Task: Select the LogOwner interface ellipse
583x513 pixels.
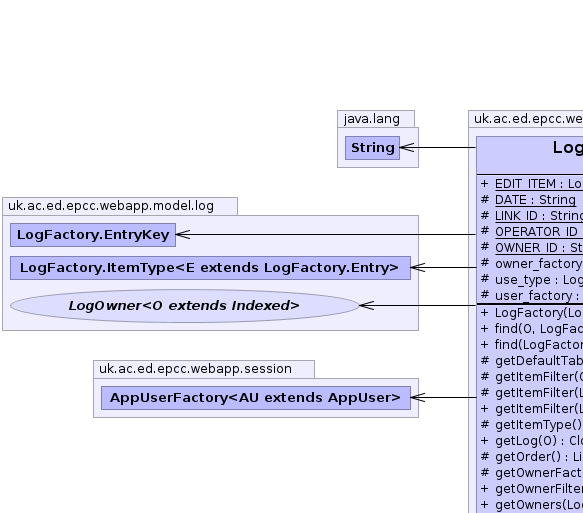Action: tap(184, 306)
